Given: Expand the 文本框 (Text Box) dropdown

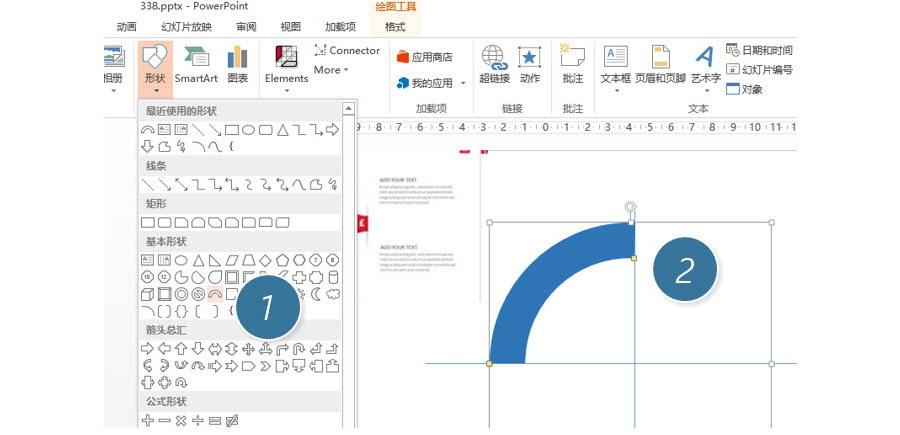Looking at the screenshot, I should (x=615, y=66).
